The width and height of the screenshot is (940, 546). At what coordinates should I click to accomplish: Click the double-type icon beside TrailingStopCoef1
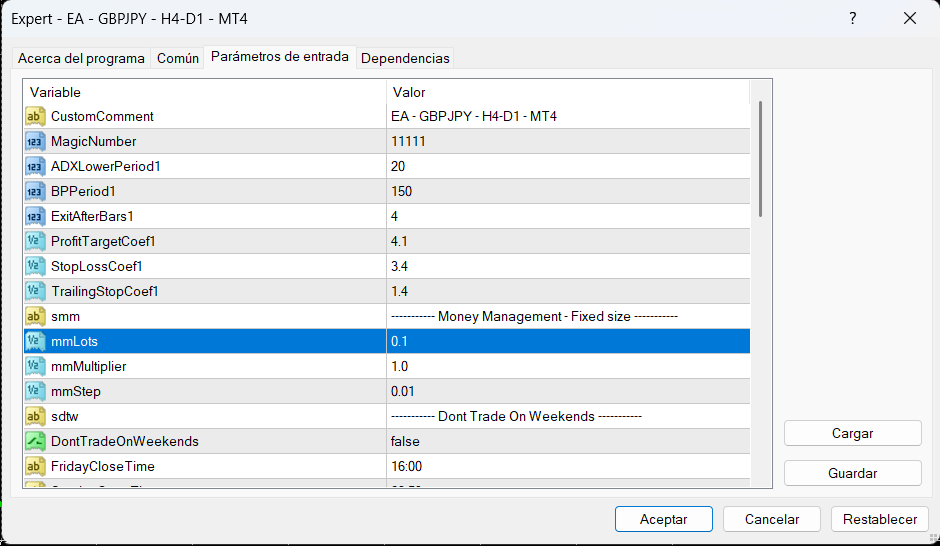tap(35, 292)
